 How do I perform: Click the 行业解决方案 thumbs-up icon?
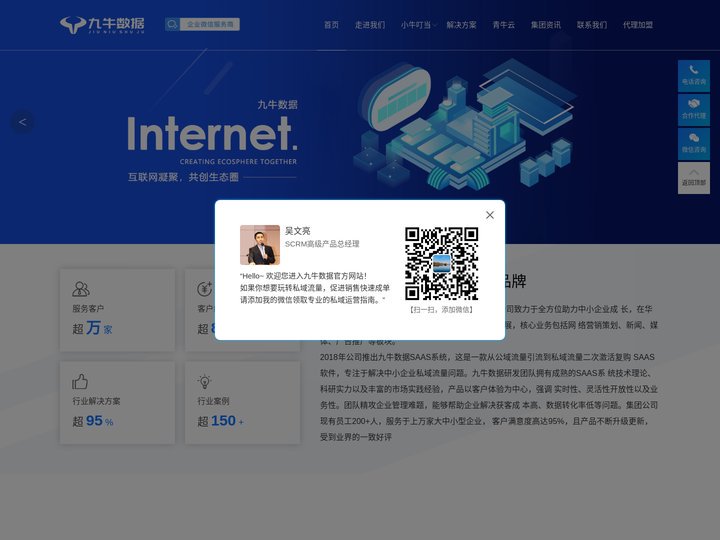coord(80,381)
